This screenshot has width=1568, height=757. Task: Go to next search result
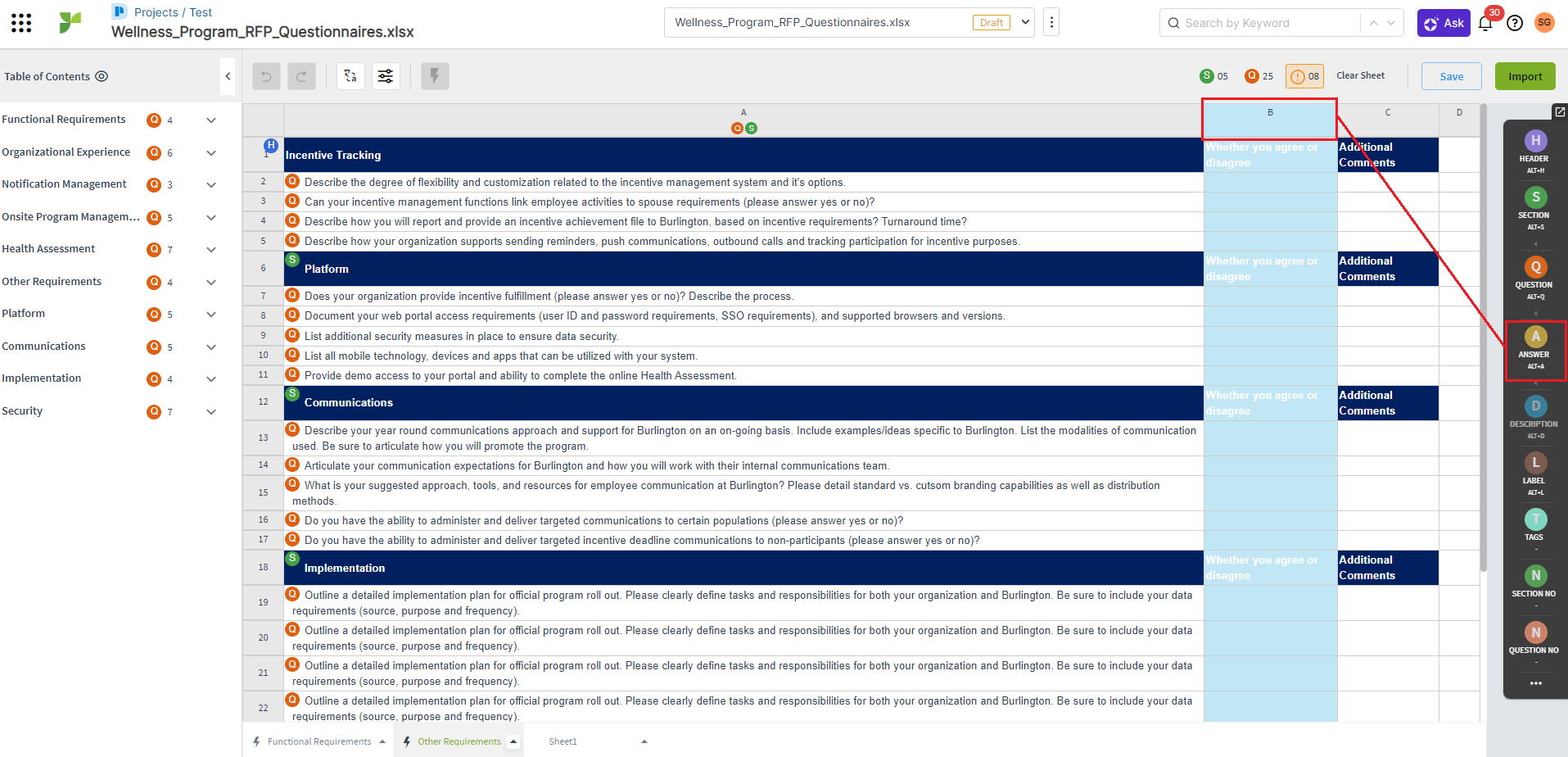coord(1391,23)
